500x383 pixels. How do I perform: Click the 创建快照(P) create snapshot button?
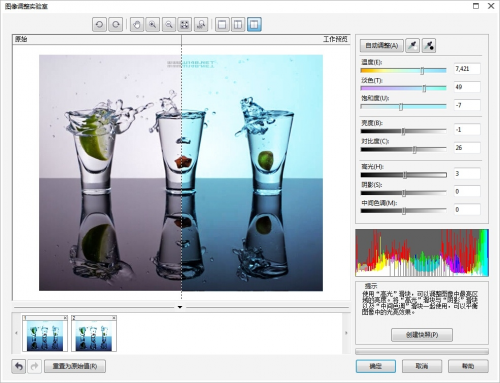tap(422, 335)
